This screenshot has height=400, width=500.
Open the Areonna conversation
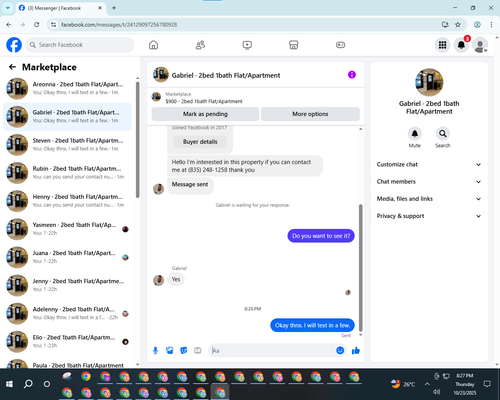(x=67, y=88)
